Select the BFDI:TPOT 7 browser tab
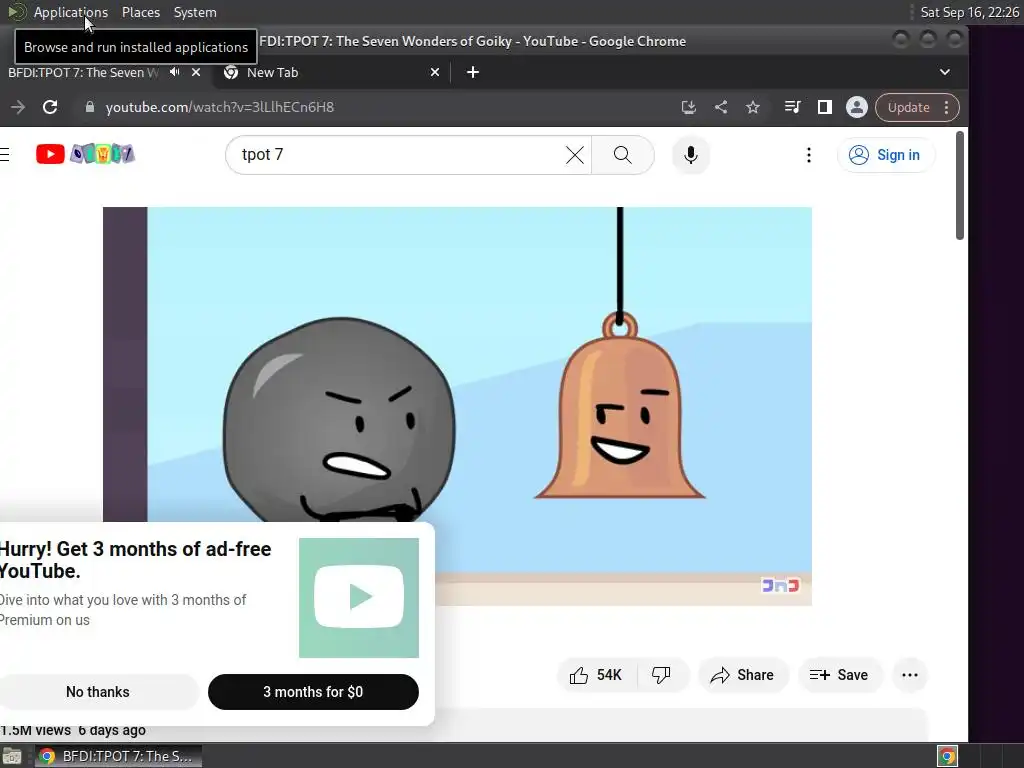Viewport: 1024px width, 768px height. [x=82, y=72]
